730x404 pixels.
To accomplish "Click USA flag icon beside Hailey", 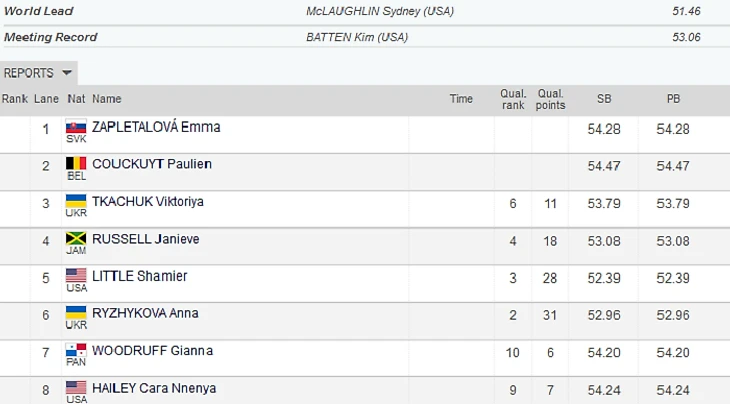I will [76, 387].
